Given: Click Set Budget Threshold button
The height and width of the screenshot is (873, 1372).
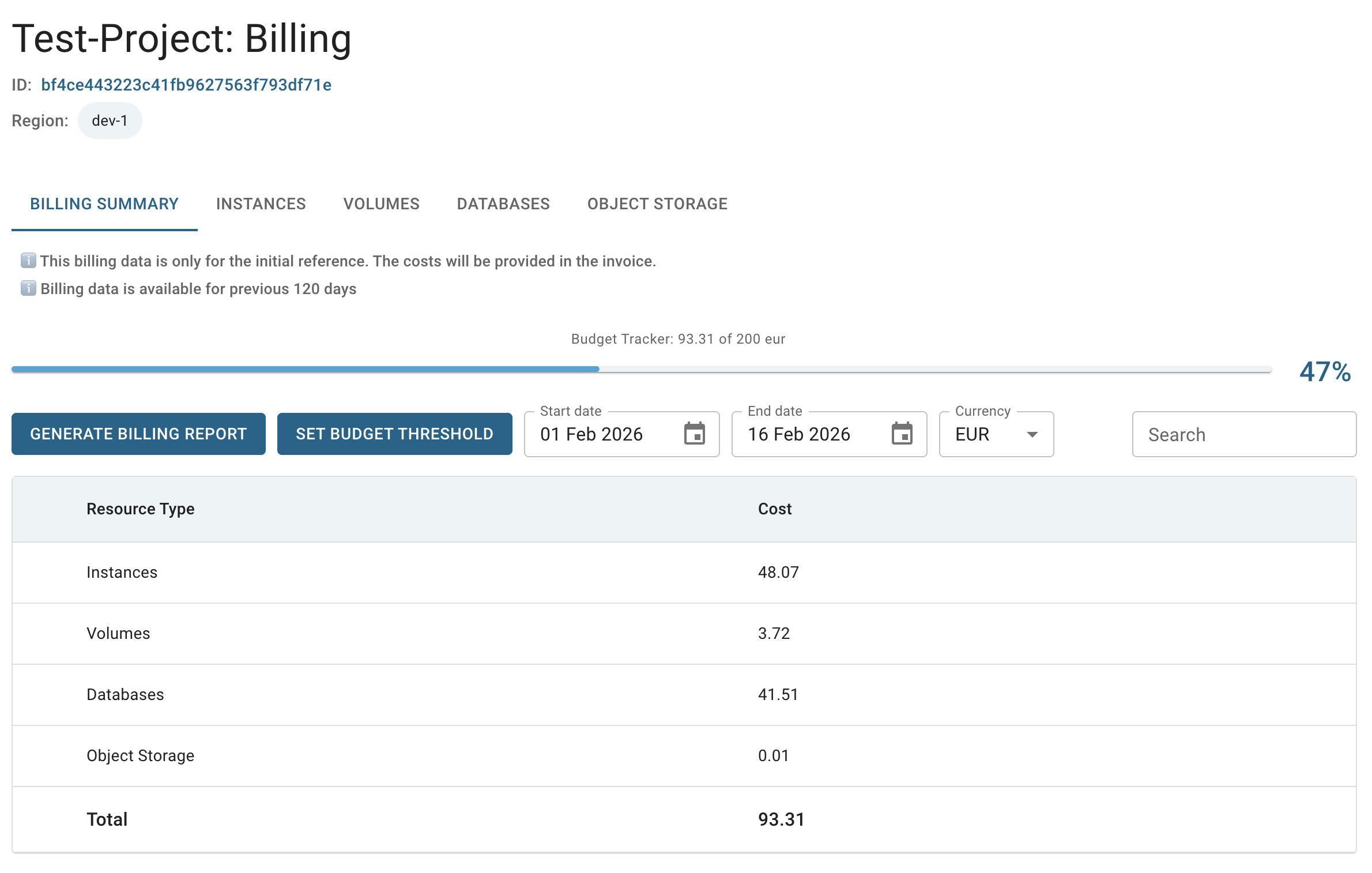Looking at the screenshot, I should pos(394,434).
